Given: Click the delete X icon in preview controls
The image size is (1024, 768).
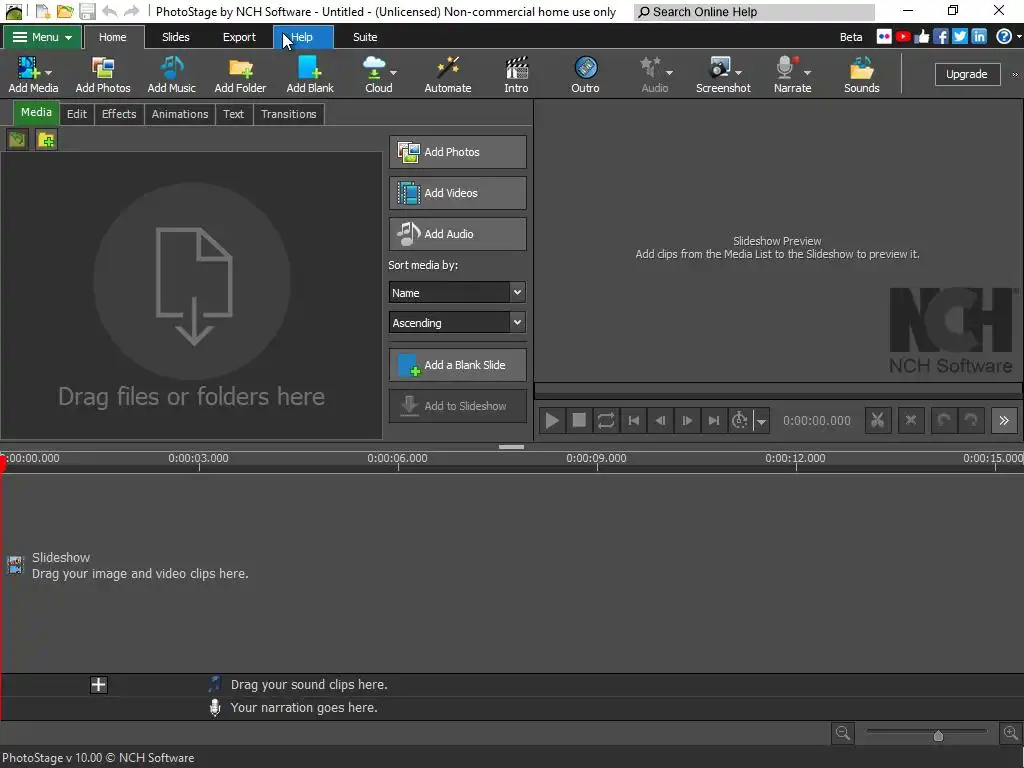Looking at the screenshot, I should tap(911, 421).
